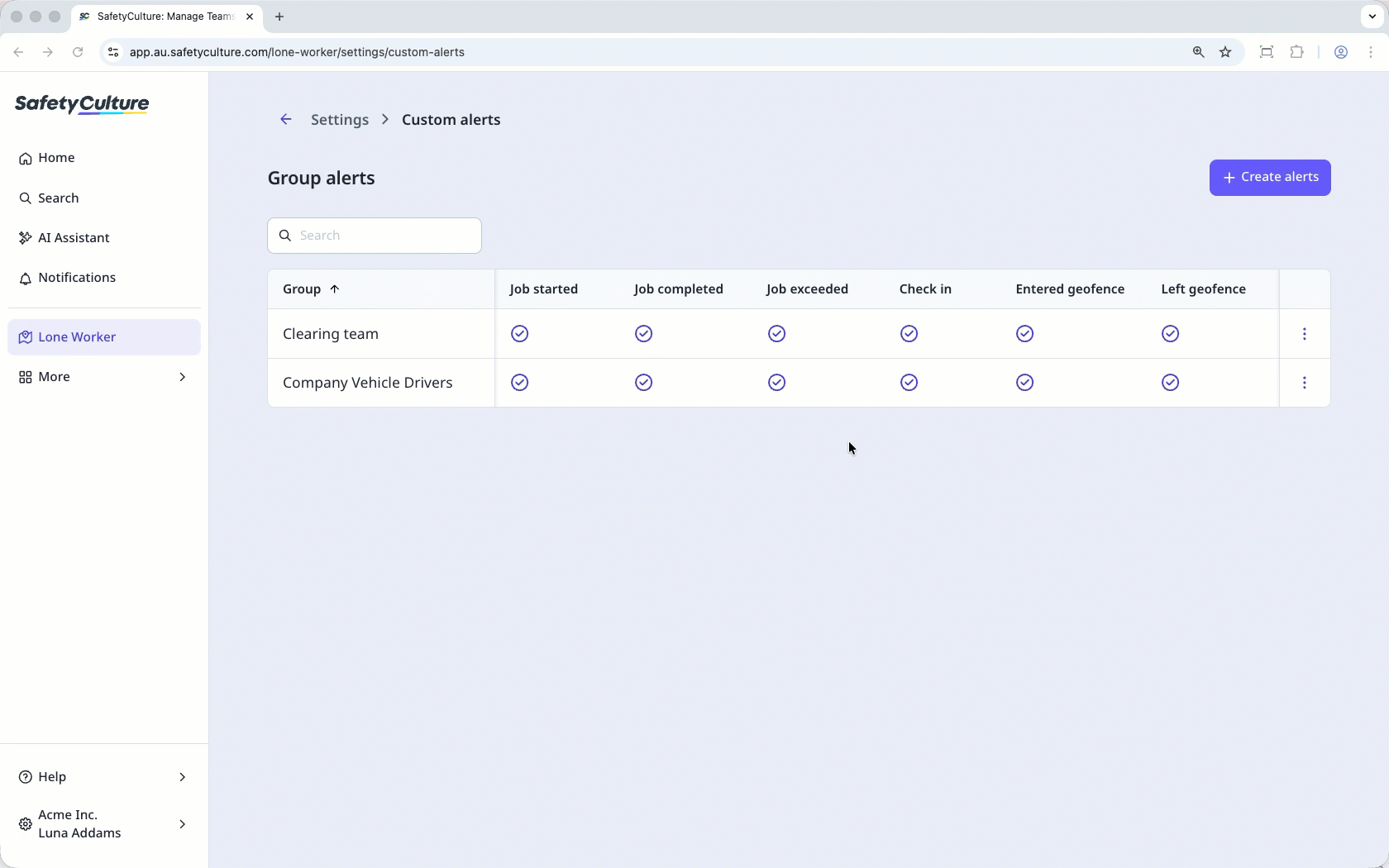Select the Company Vehicle Drivers row name

368,383
